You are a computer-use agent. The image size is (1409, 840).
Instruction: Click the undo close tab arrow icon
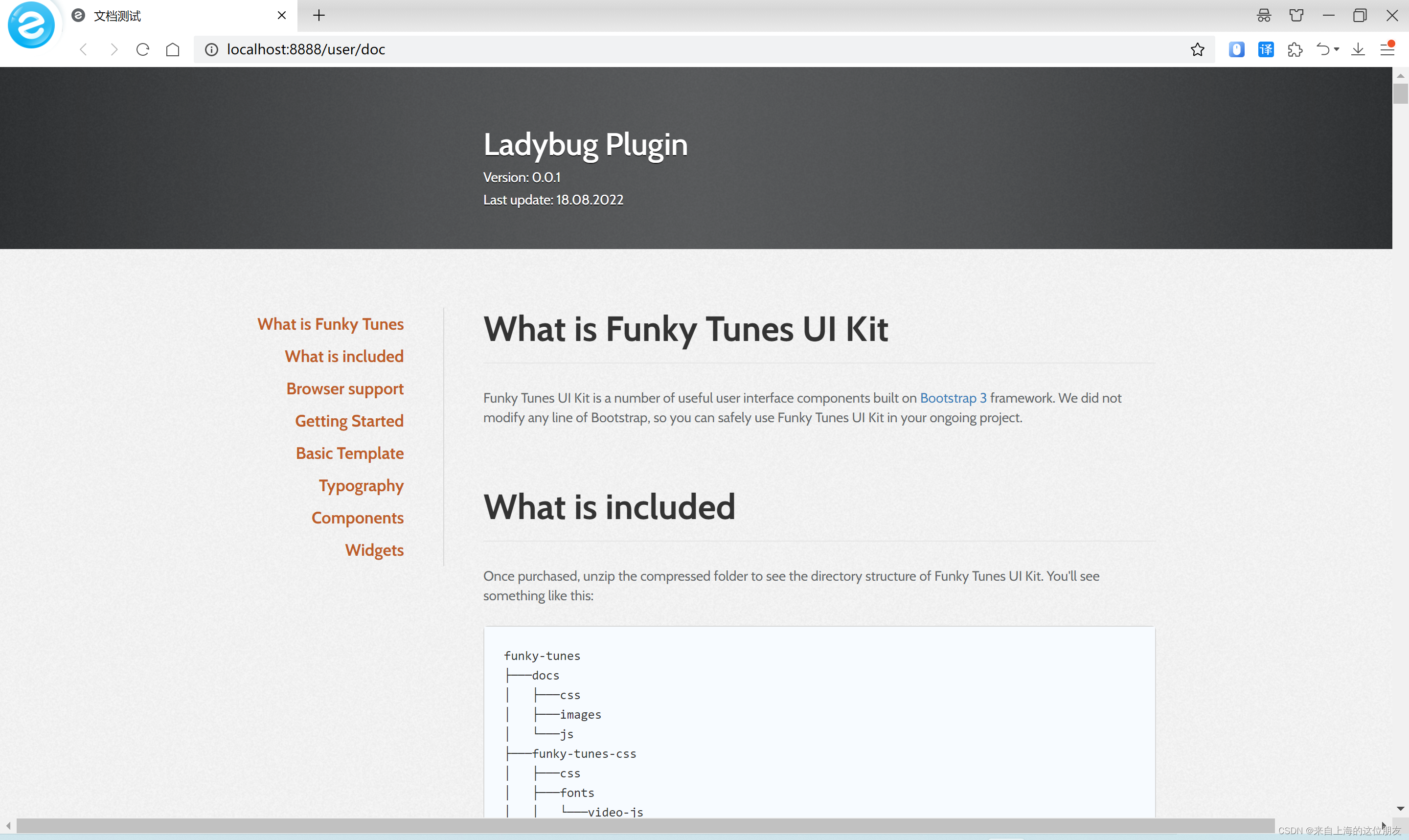pyautogui.click(x=1322, y=50)
